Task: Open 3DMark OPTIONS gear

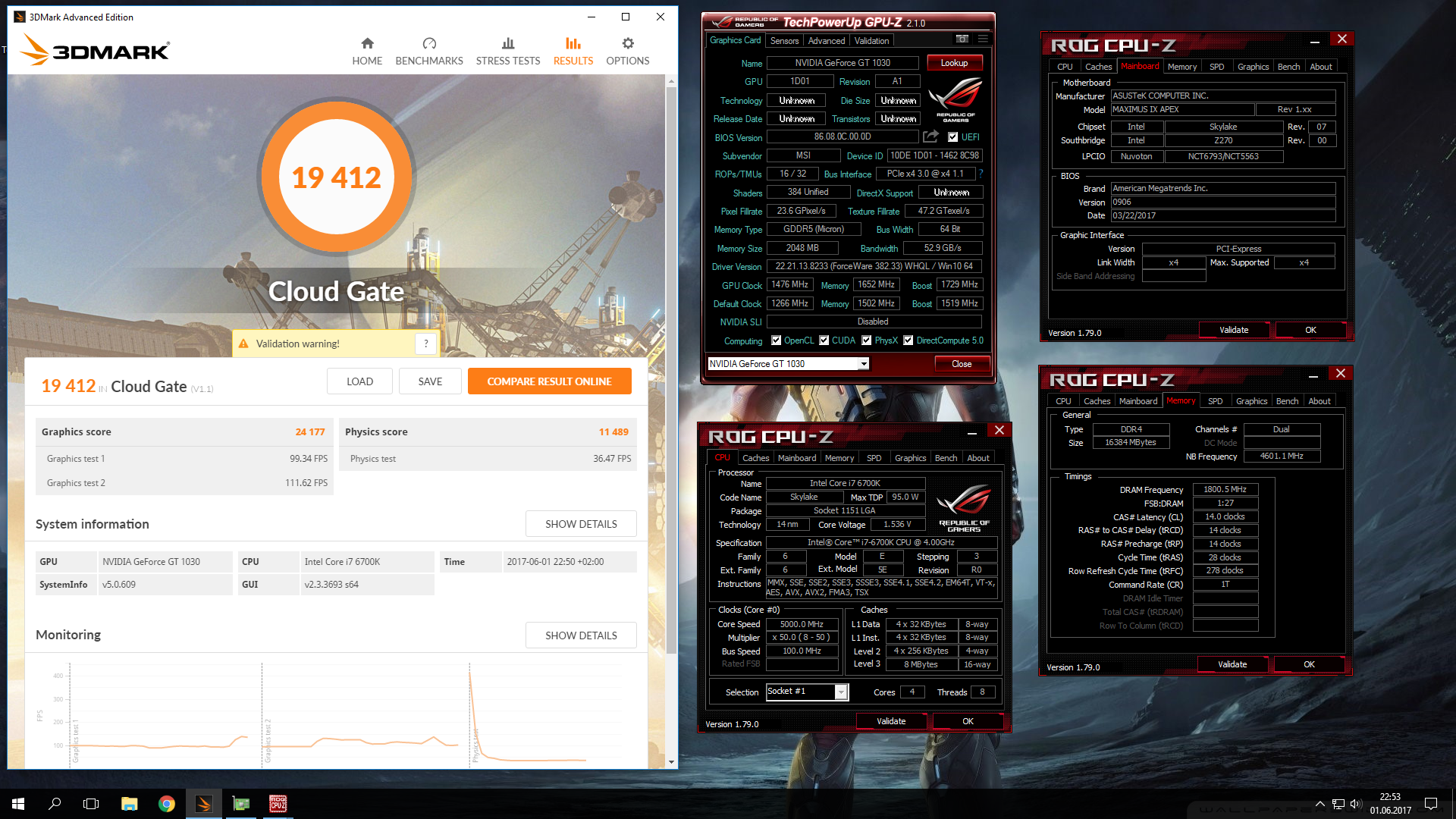Action: (628, 52)
